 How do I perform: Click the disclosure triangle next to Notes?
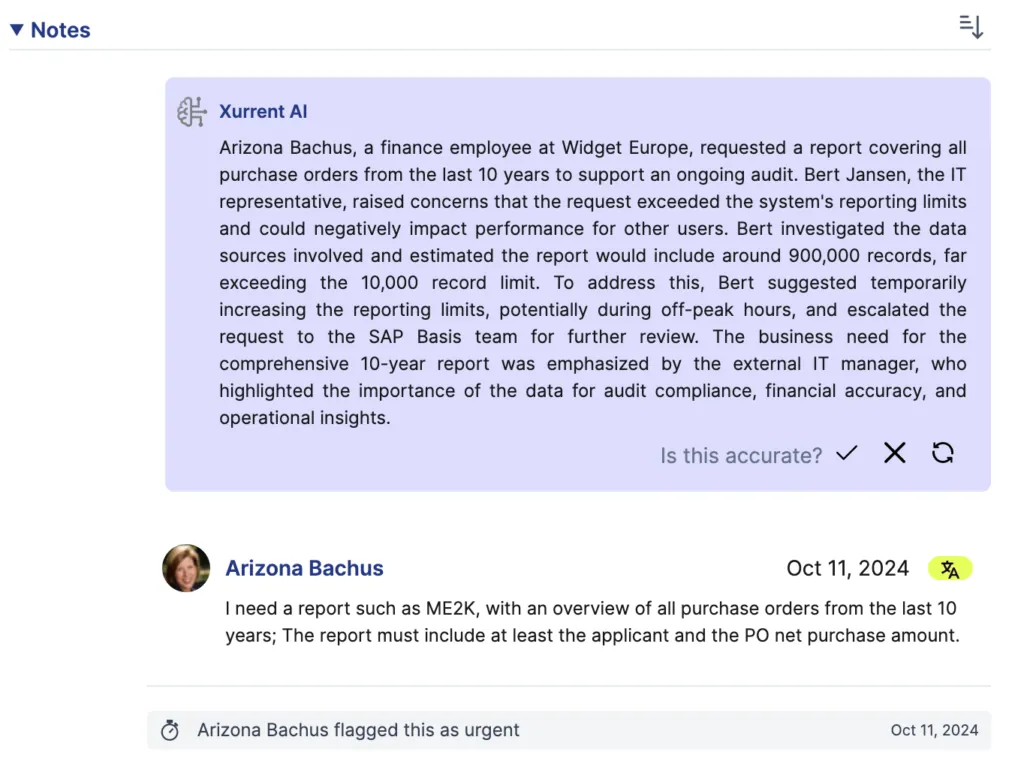[15, 29]
